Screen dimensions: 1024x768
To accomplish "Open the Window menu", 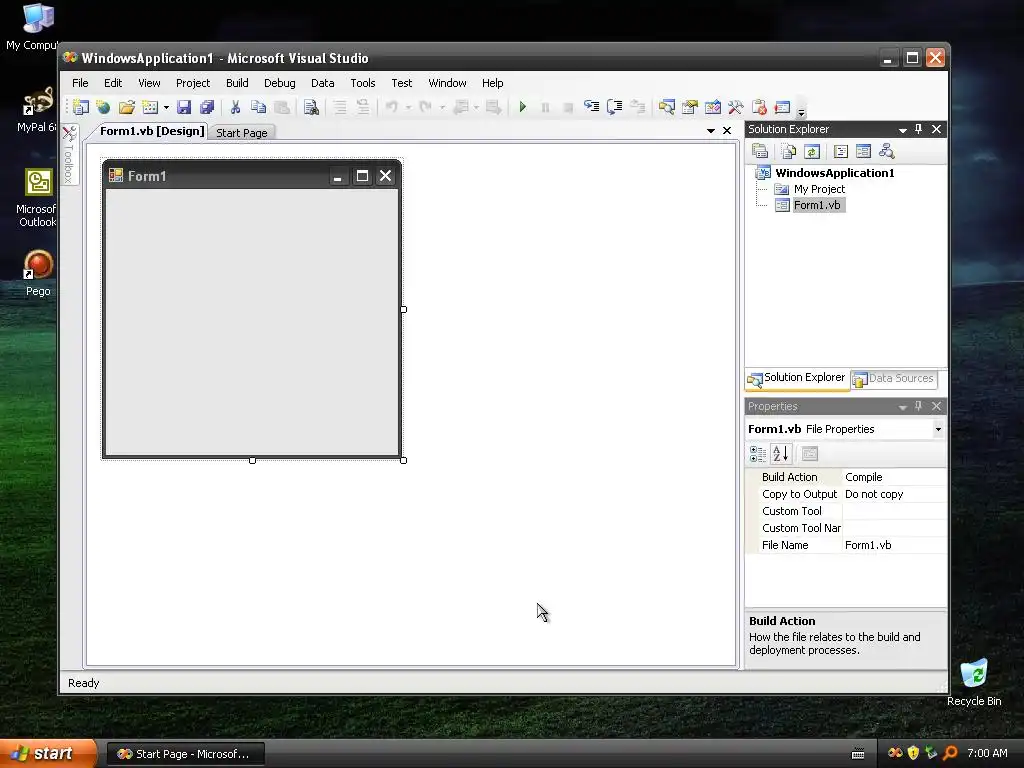I will pos(447,83).
